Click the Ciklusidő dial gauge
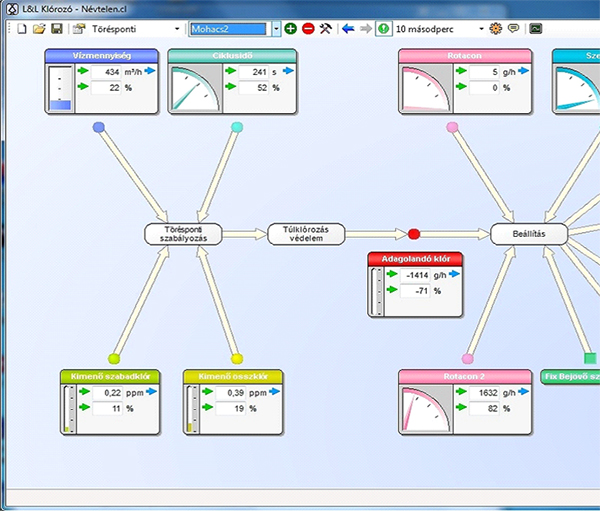This screenshot has width=600, height=511. 196,88
